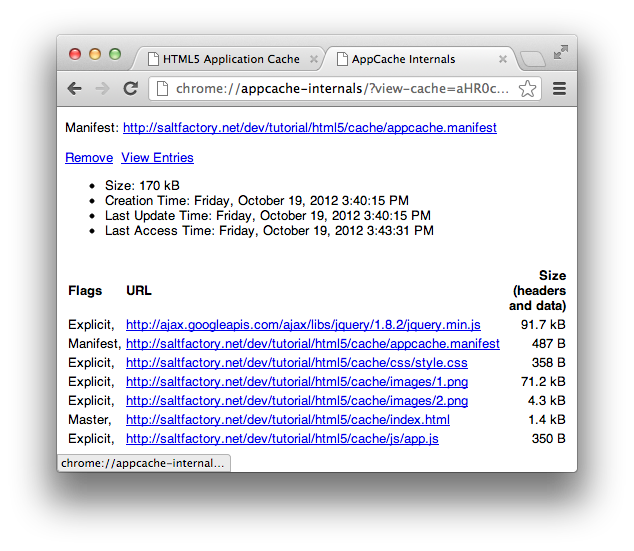The height and width of the screenshot is (551, 634).
Task: Open the Chrome hamburger menu
Action: (x=559, y=89)
